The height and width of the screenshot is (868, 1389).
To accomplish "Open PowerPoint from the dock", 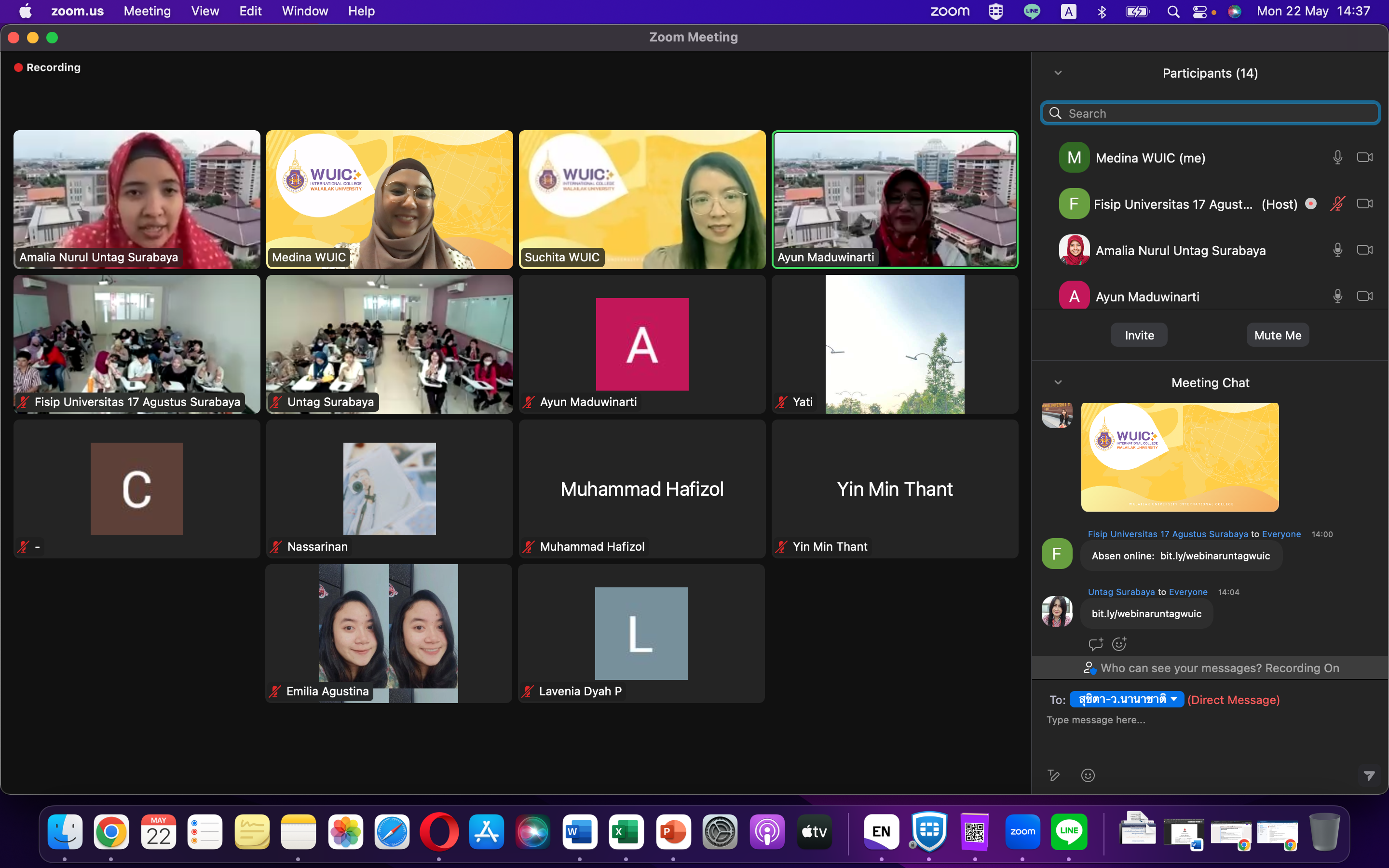I will 673,831.
